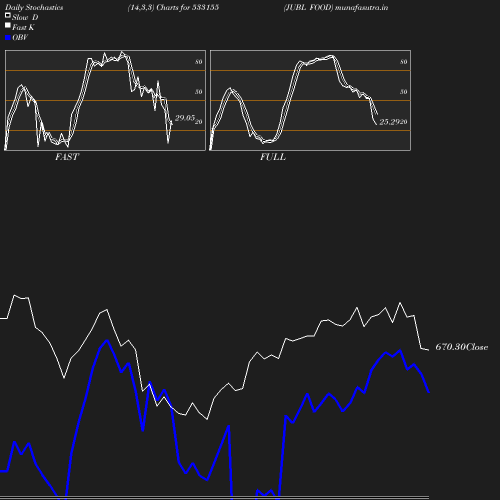Click the Fast K legend swatch

[8, 25]
